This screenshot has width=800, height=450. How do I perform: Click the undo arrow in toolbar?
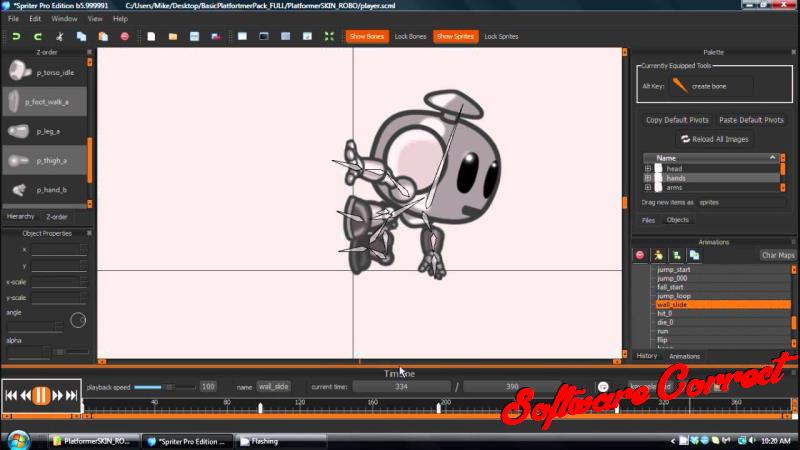tap(16, 36)
